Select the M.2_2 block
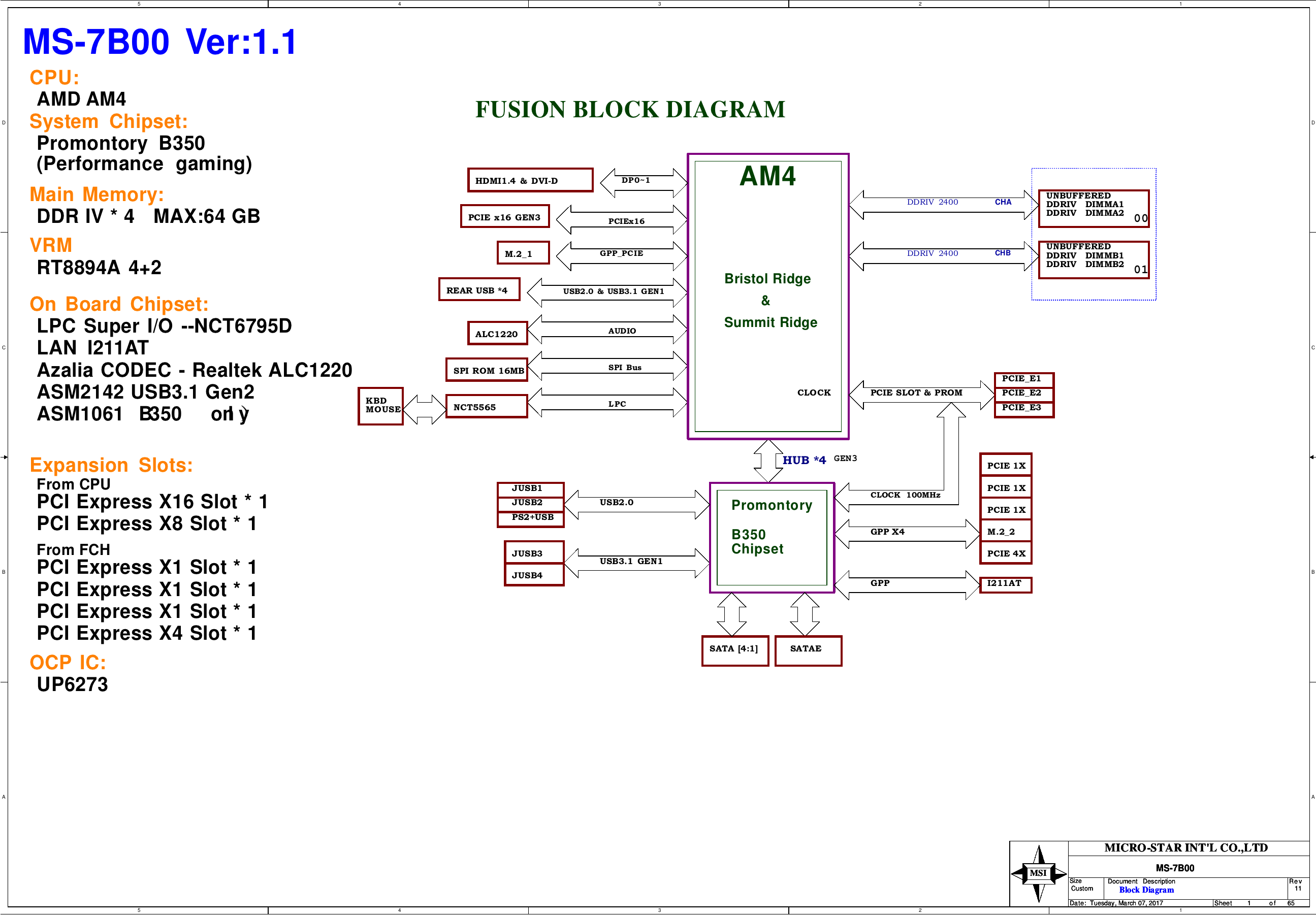1316x917 pixels. (x=1005, y=531)
